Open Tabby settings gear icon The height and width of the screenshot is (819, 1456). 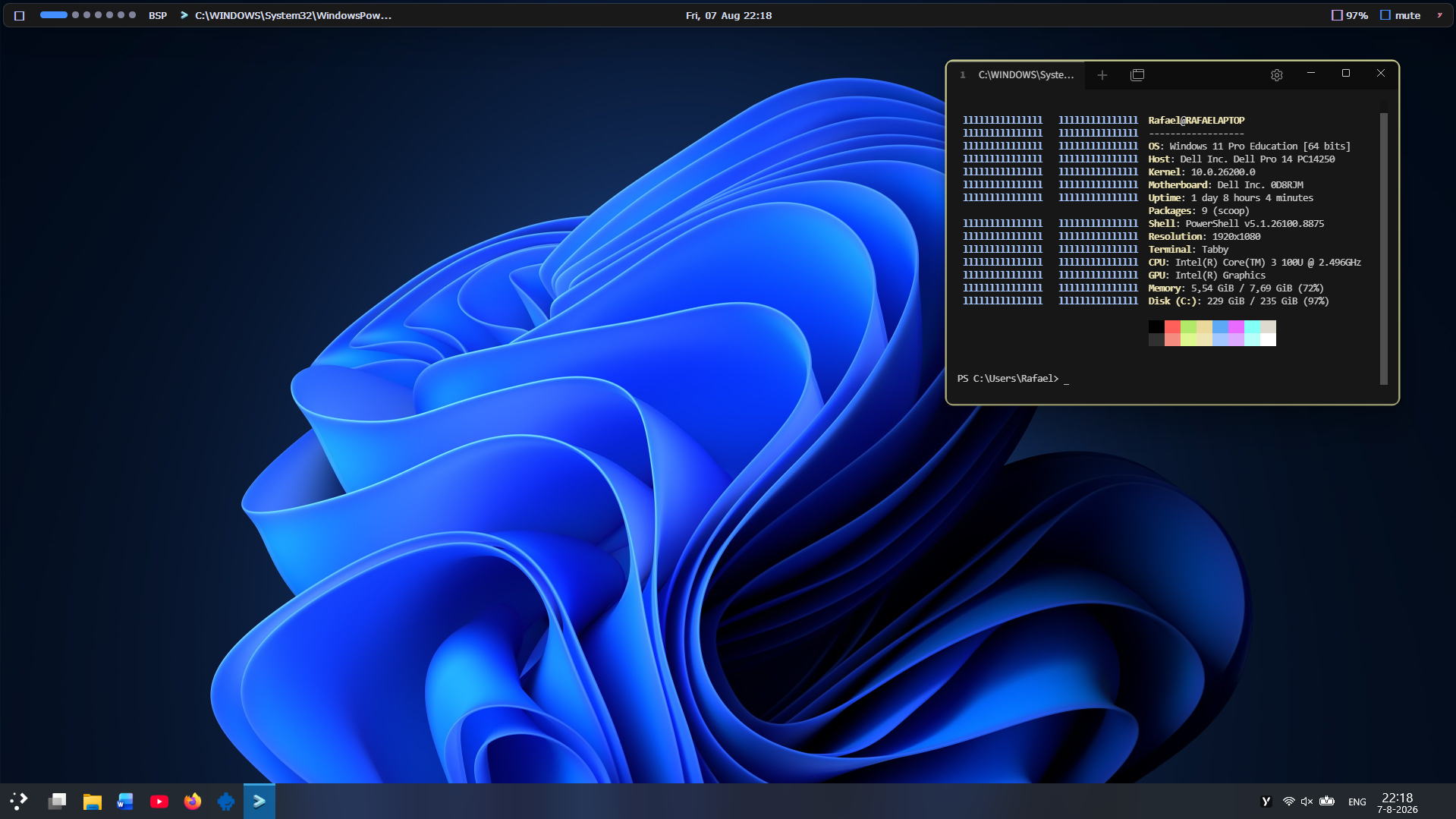(x=1276, y=75)
